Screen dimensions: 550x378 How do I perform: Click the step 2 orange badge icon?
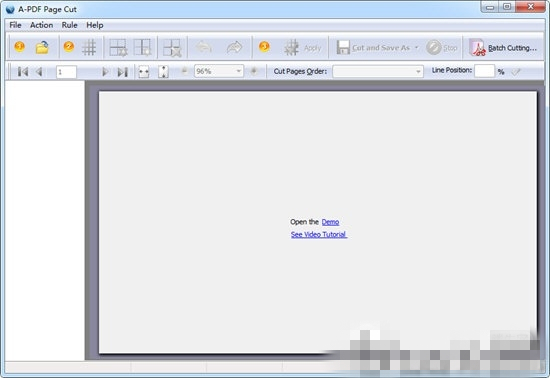click(x=69, y=47)
